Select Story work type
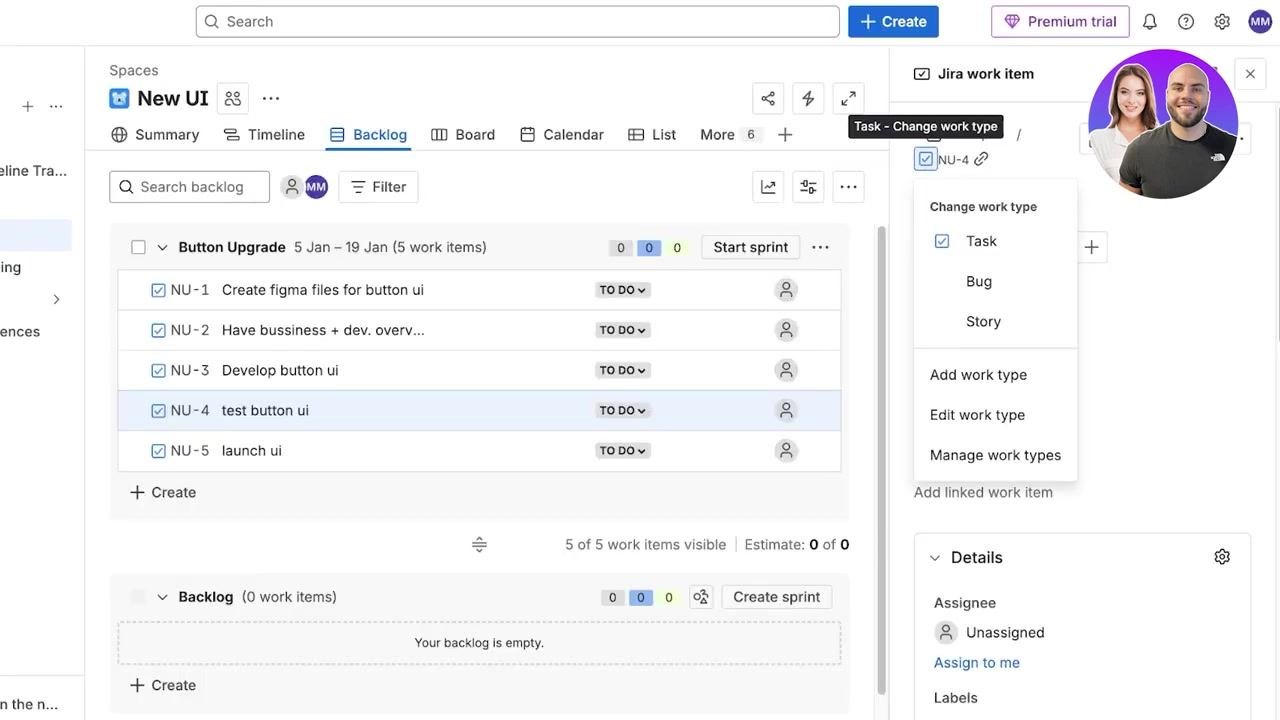1280x720 pixels. (x=996, y=321)
